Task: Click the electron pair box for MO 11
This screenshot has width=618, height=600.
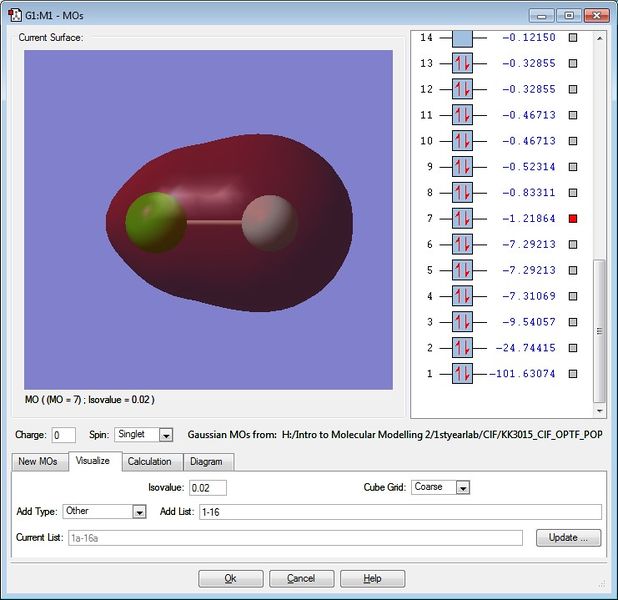Action: 462,115
